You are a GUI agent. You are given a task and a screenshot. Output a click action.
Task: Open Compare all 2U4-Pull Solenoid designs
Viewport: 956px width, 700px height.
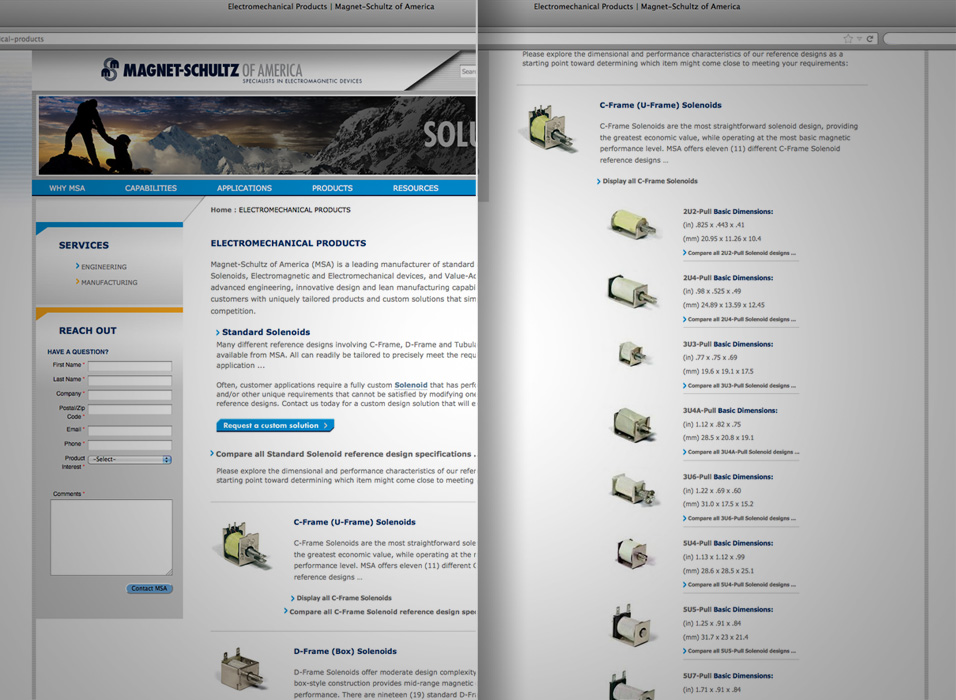pos(741,319)
